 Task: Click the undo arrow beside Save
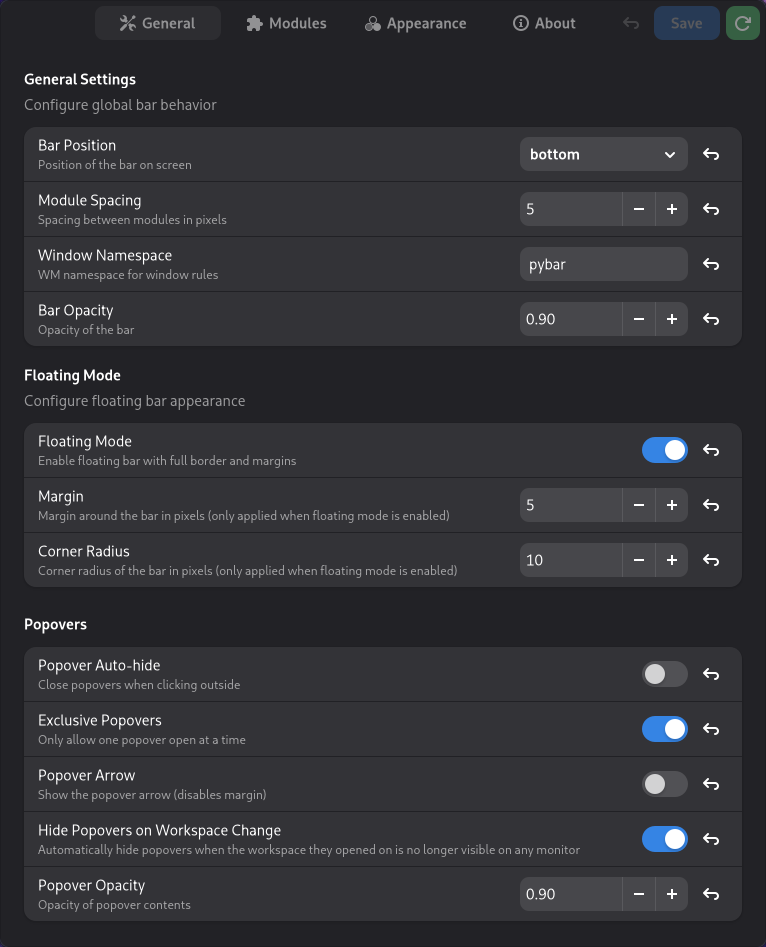click(x=631, y=23)
